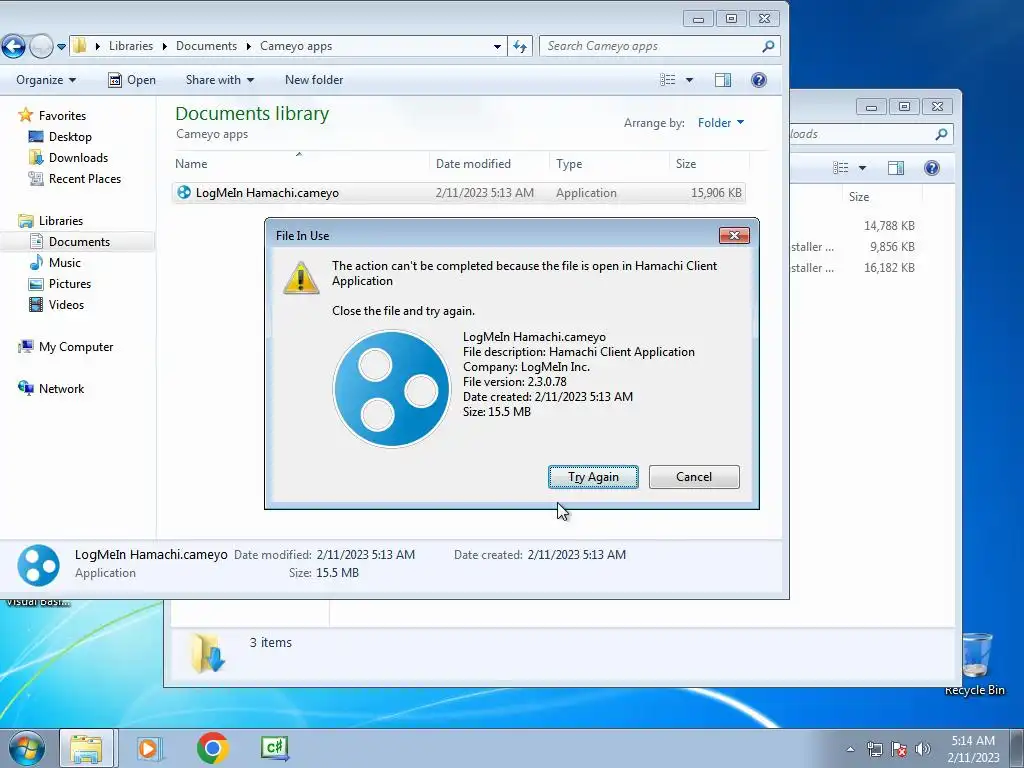Open Google Chrome from taskbar
Screen dimensions: 1024x768
212,748
